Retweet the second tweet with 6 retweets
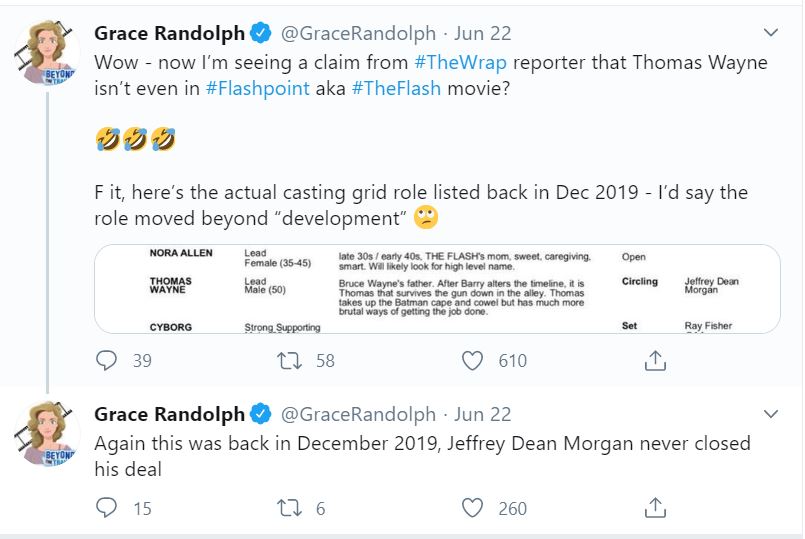The height and width of the screenshot is (539, 805). 289,508
